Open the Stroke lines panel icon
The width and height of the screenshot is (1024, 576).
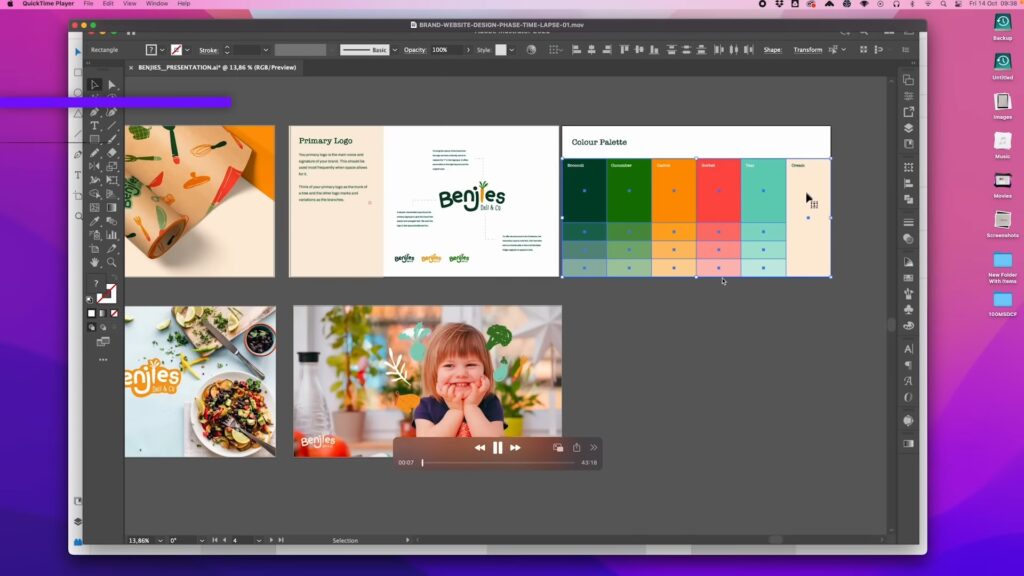[x=908, y=222]
